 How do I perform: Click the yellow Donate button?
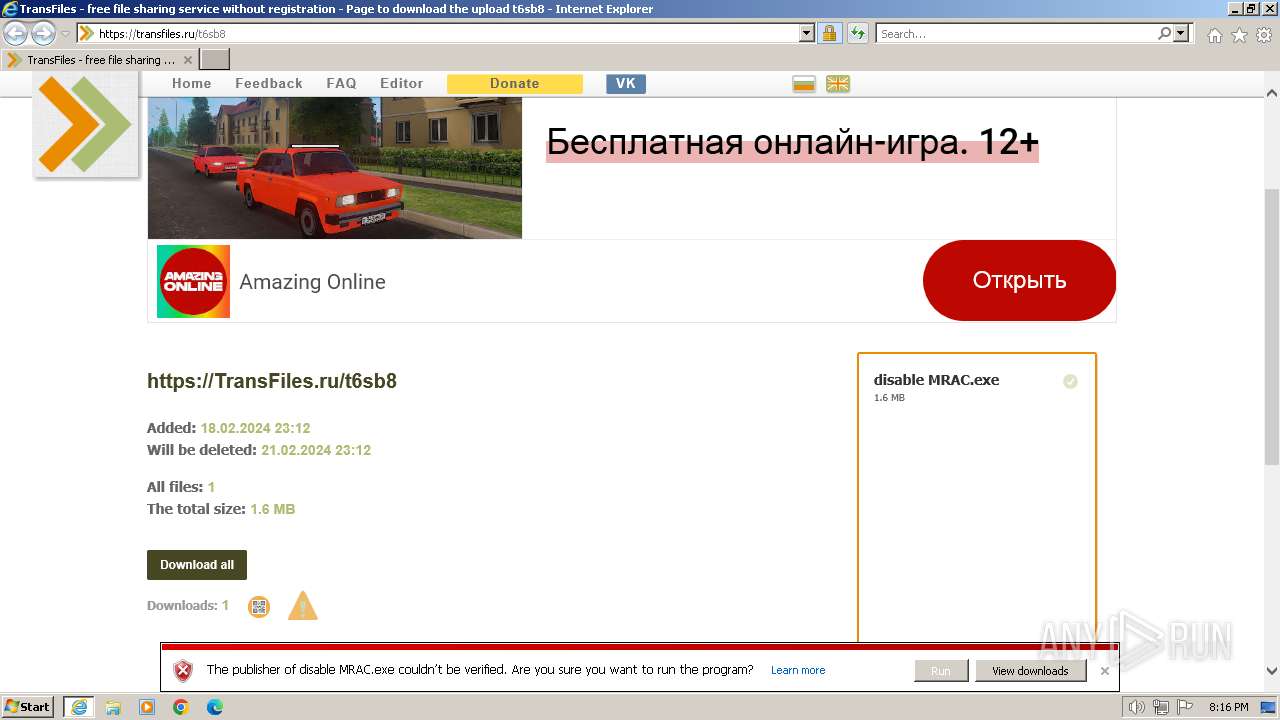coord(515,84)
